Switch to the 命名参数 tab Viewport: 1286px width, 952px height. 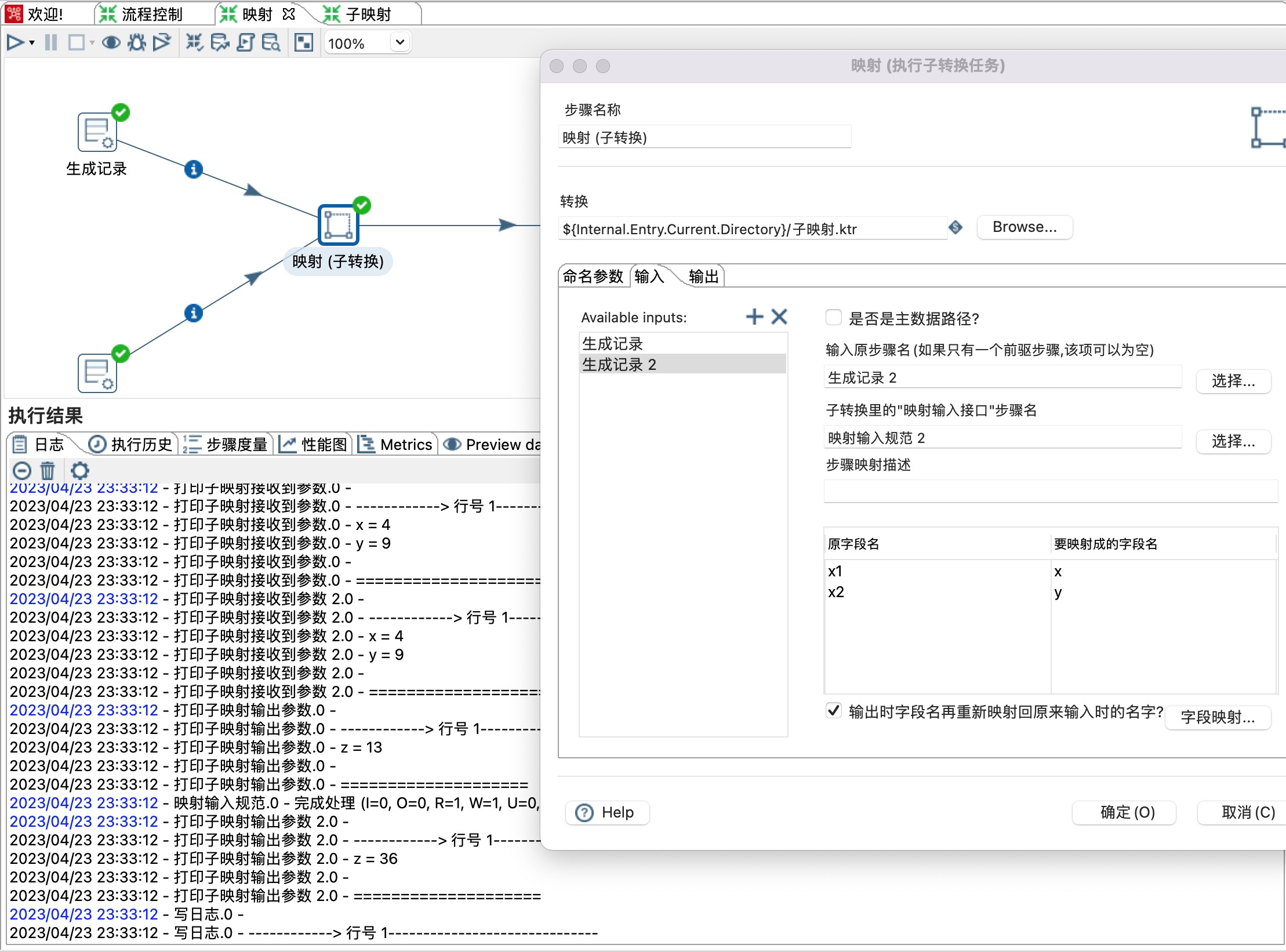tap(593, 277)
